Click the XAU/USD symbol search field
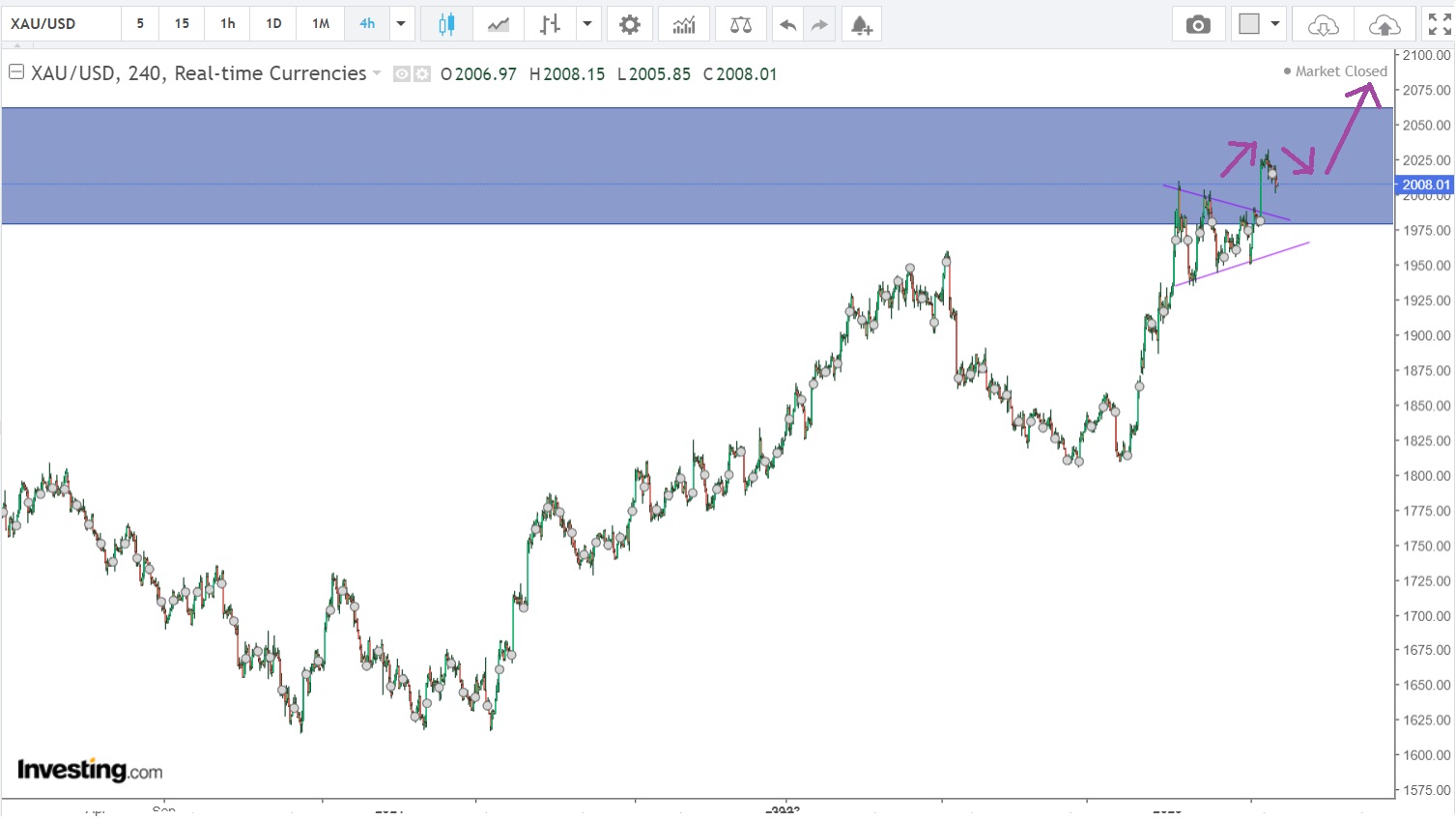 [62, 23]
